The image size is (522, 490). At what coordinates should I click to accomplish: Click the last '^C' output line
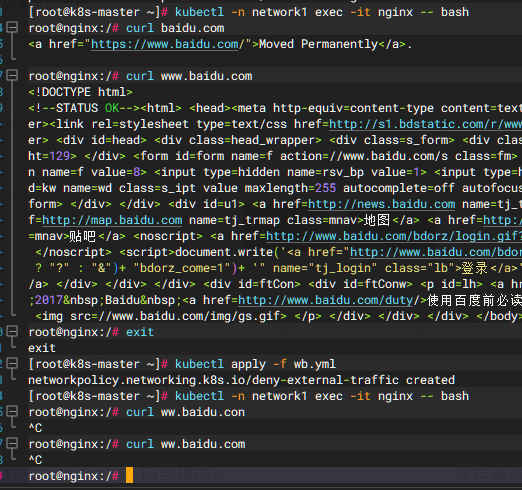(x=35, y=460)
